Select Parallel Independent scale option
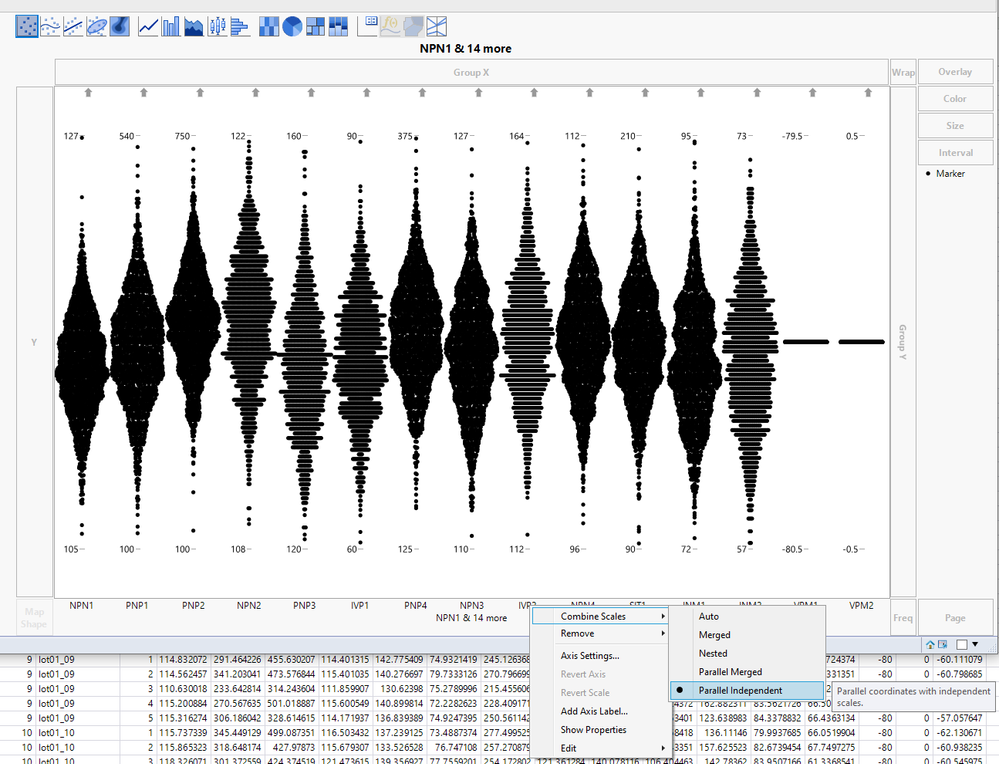This screenshot has height=764, width=999. (x=740, y=690)
